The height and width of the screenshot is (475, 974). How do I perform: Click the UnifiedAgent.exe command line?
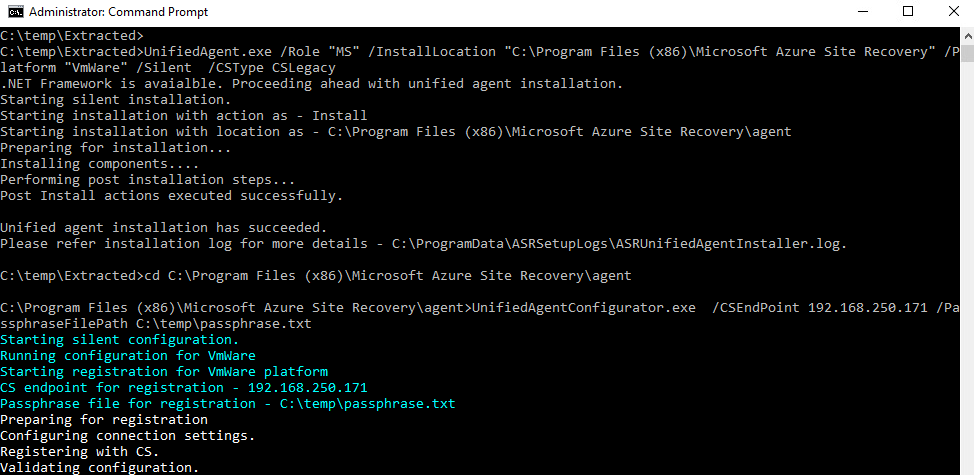(480, 60)
